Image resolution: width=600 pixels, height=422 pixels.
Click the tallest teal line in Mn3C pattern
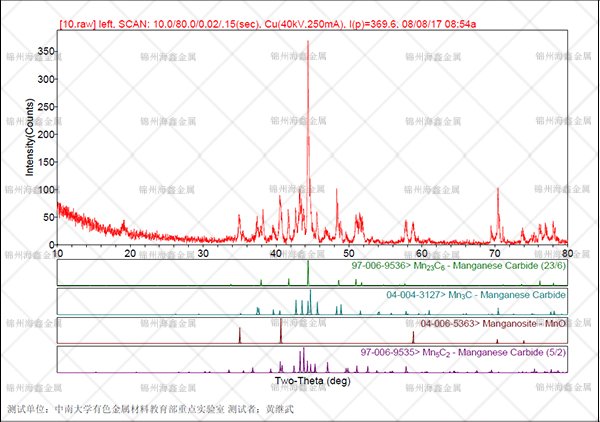coord(311,301)
